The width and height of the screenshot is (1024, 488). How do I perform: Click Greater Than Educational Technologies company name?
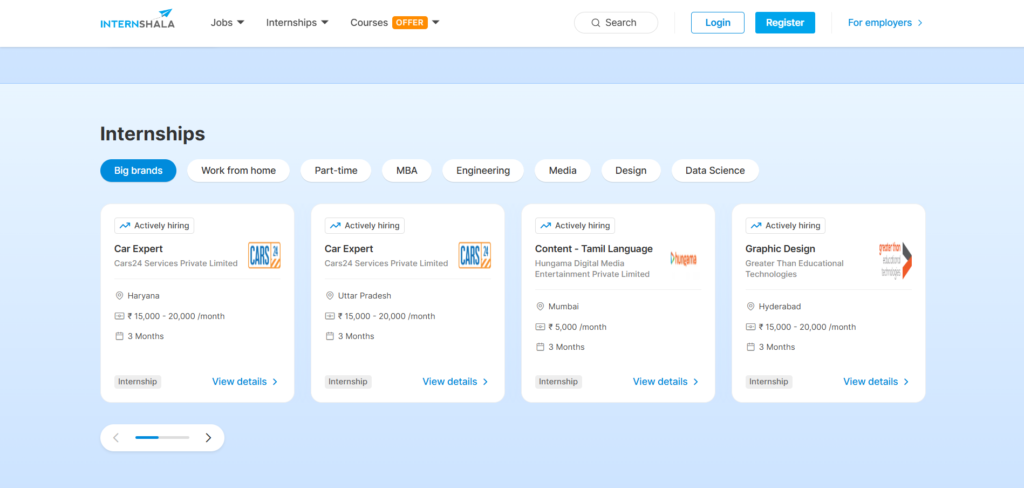click(794, 268)
